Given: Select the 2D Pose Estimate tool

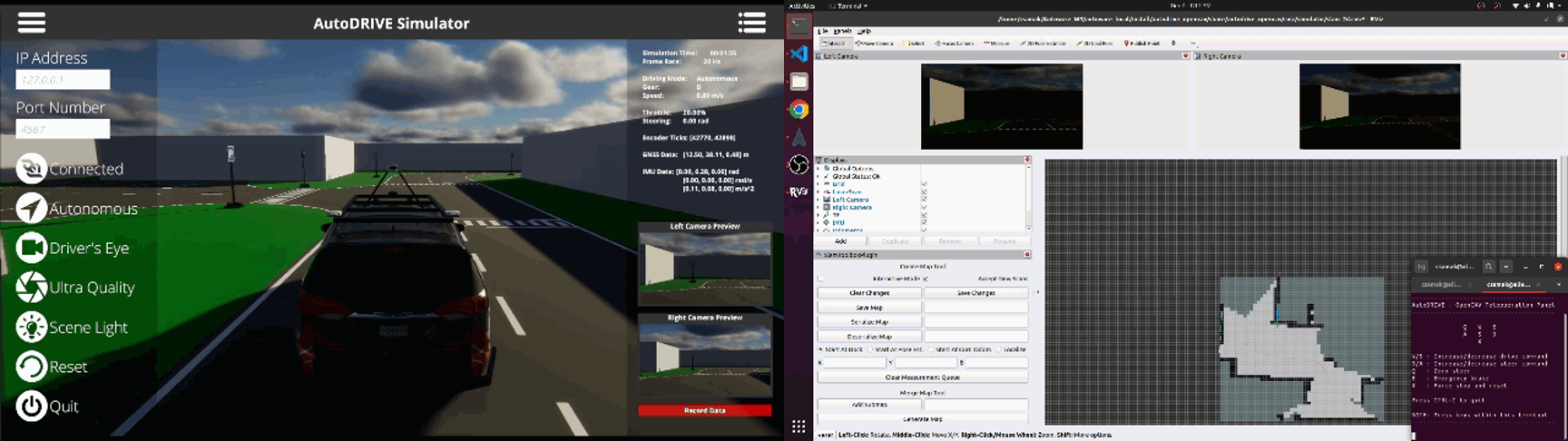Looking at the screenshot, I should click(1043, 44).
